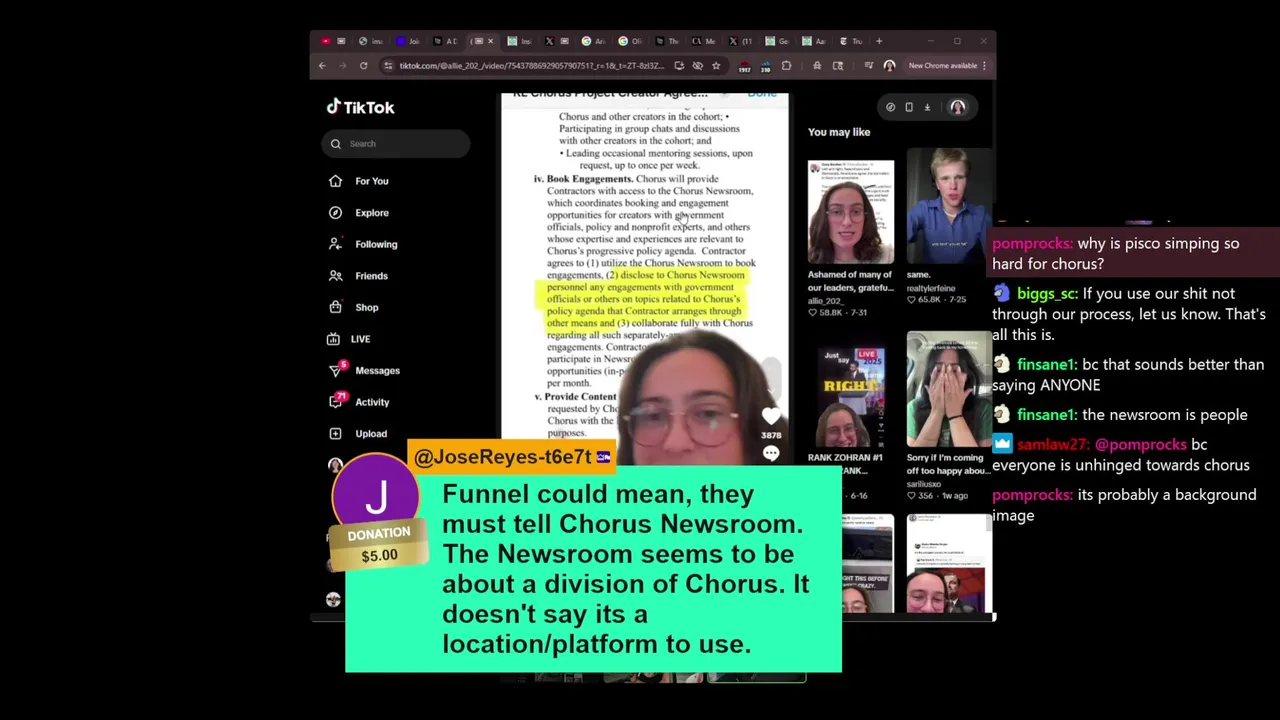Click the 'You may like' heading
This screenshot has height=720, width=1280.
pyautogui.click(x=839, y=132)
